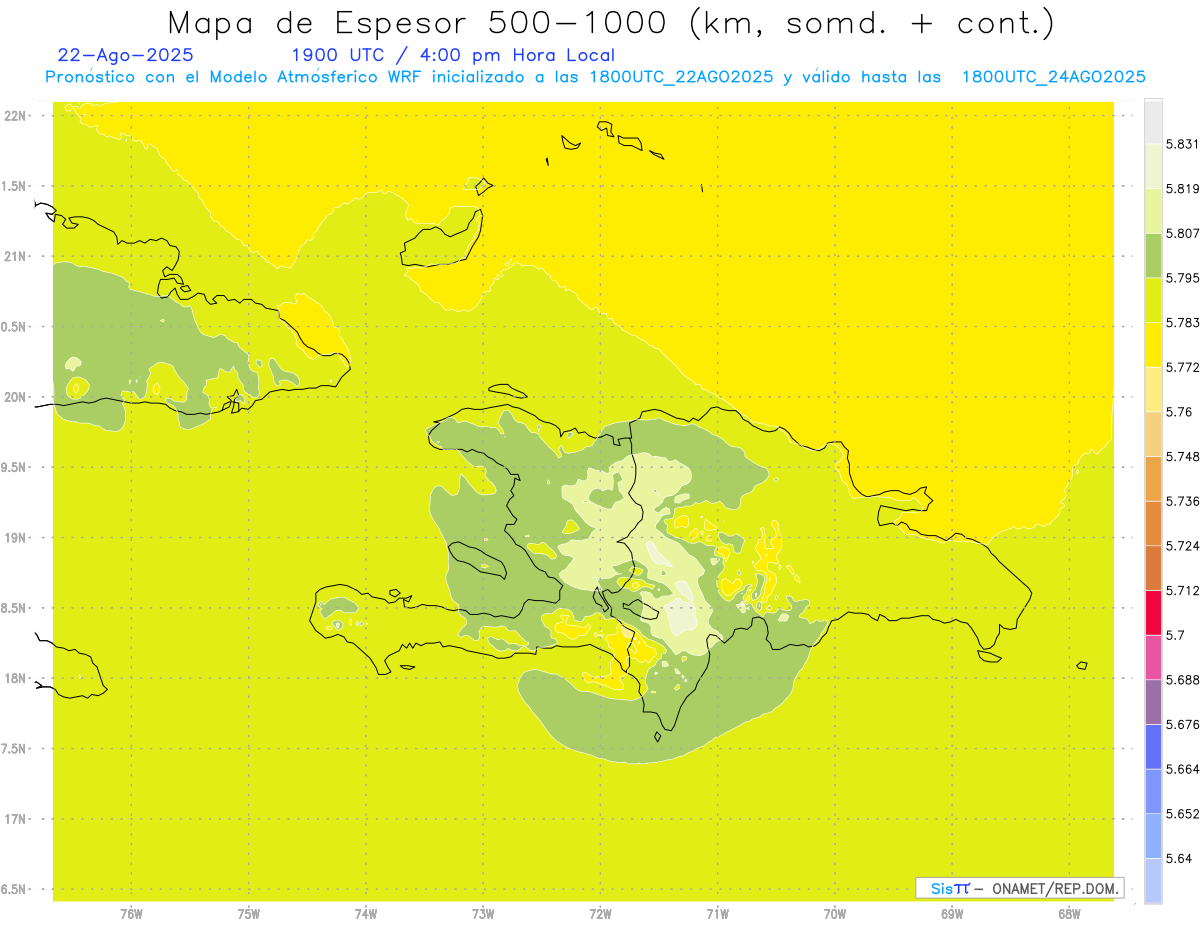Click the 20N latitude label
1200x927 pixels.
coord(16,397)
